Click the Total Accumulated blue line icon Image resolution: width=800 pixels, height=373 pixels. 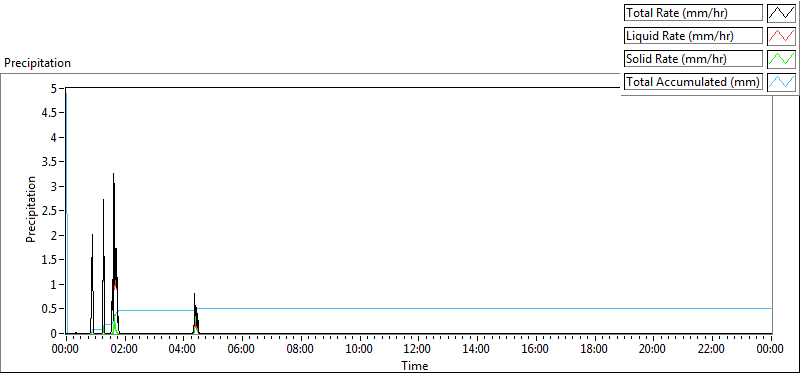781,82
